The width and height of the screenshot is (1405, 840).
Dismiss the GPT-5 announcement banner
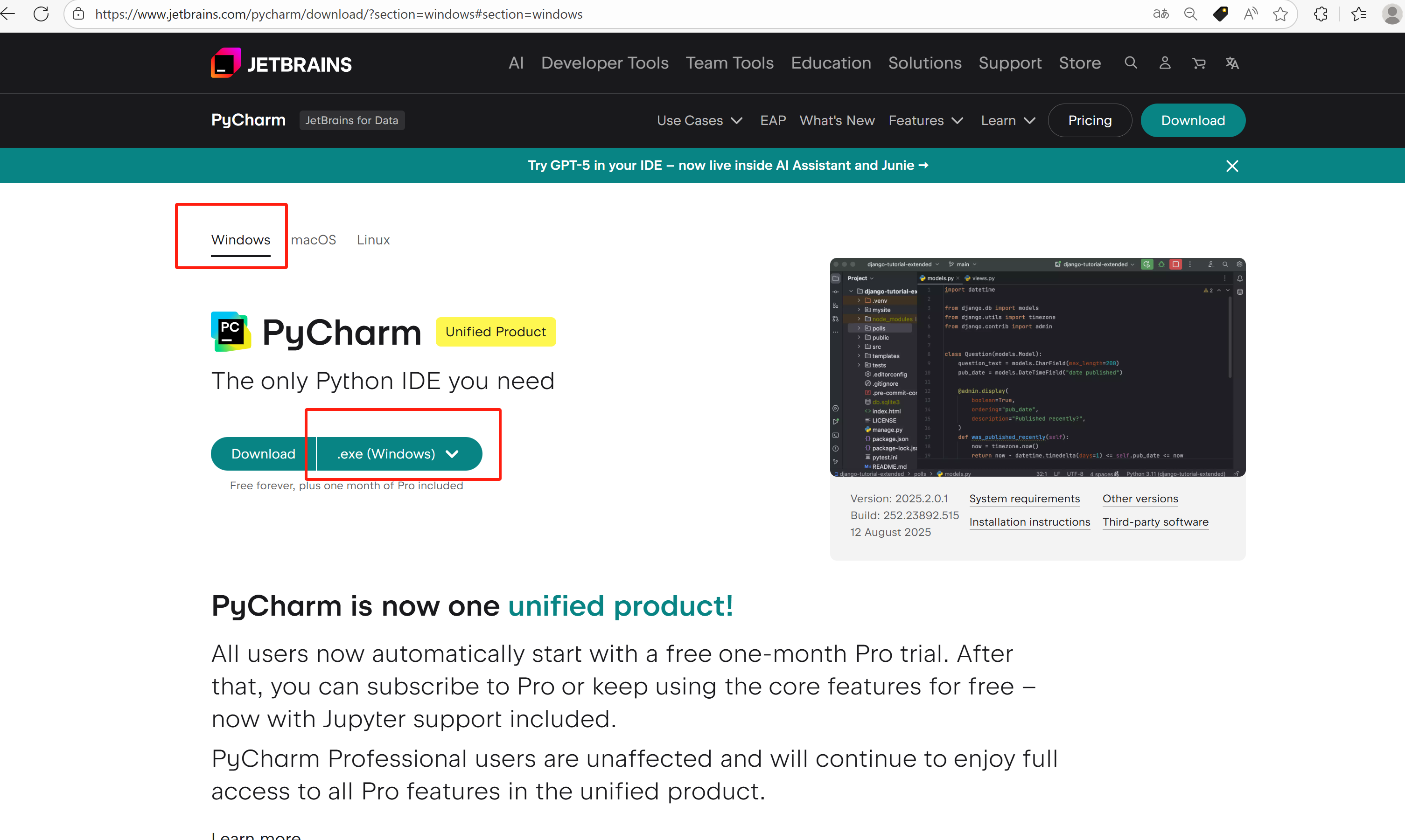coord(1232,165)
